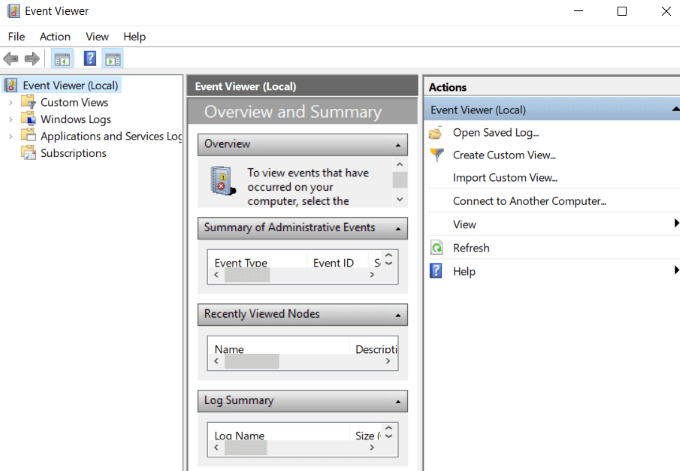Click the View action label in Actions pane

coord(464,224)
